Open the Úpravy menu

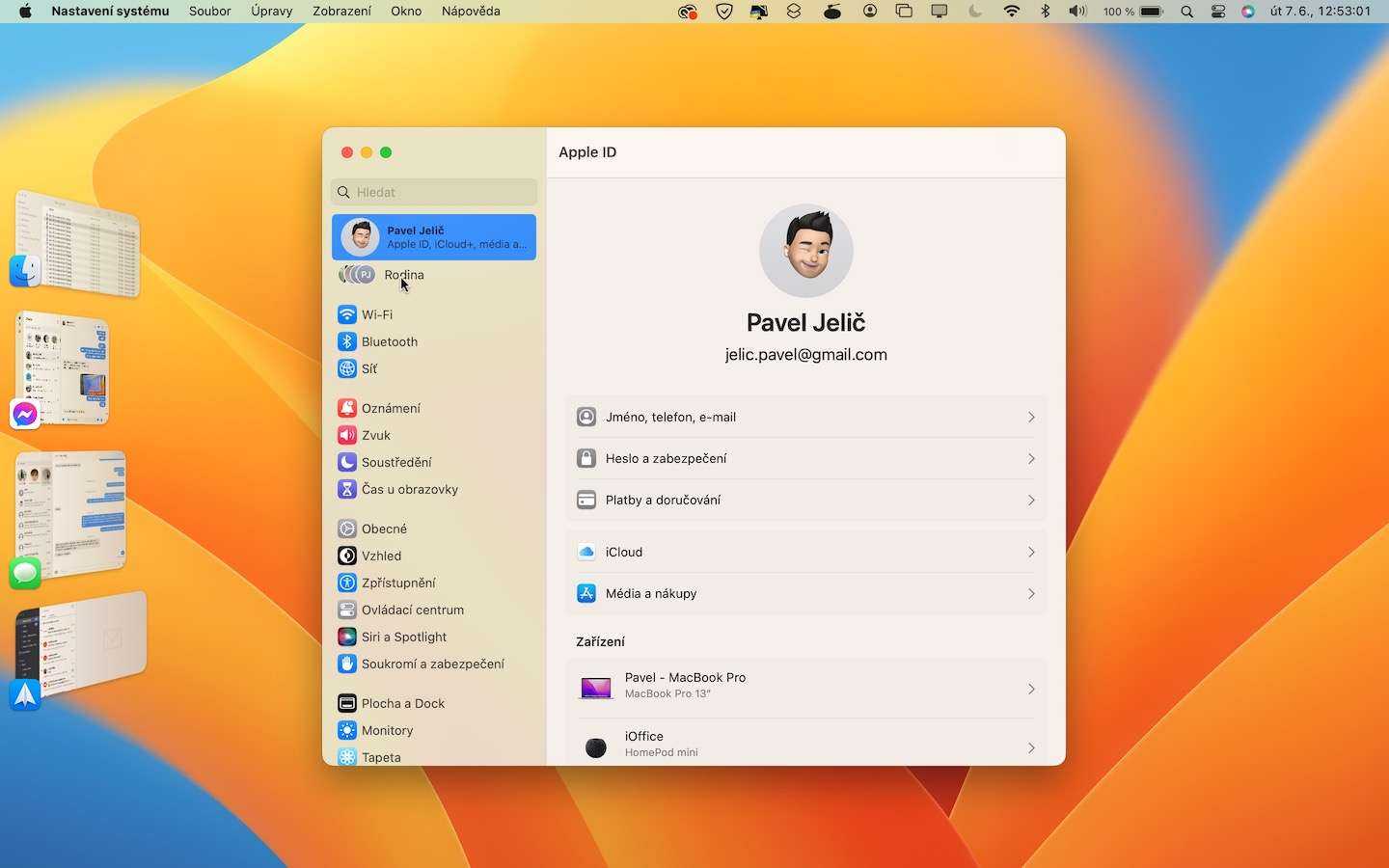pyautogui.click(x=271, y=12)
